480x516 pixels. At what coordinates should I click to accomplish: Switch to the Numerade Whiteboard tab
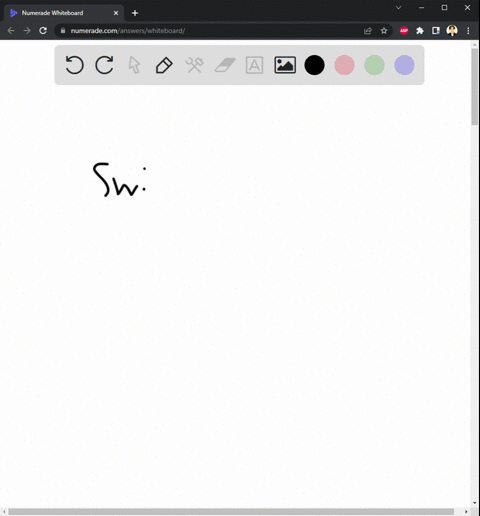(63, 13)
